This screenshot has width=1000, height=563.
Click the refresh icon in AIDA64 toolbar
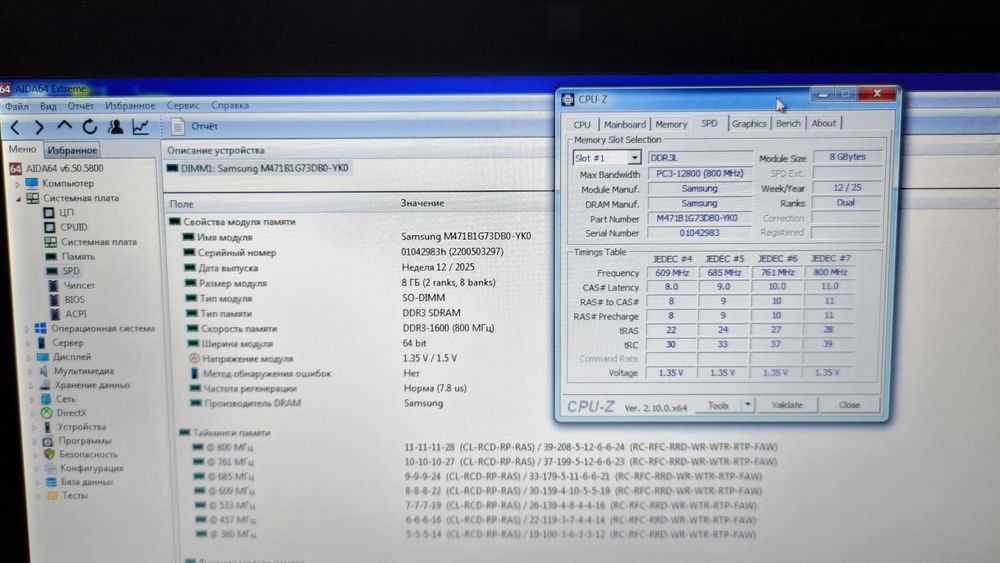click(x=89, y=127)
